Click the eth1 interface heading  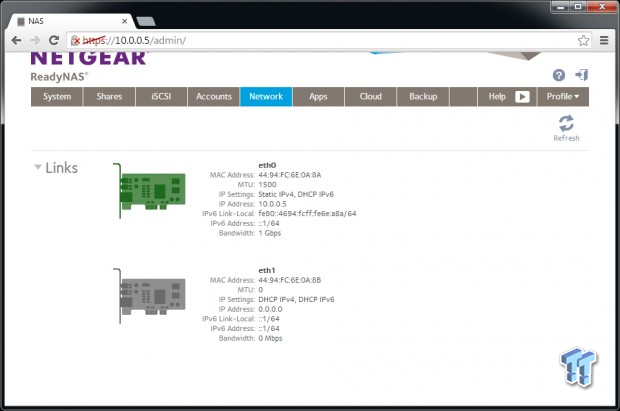[x=267, y=271]
